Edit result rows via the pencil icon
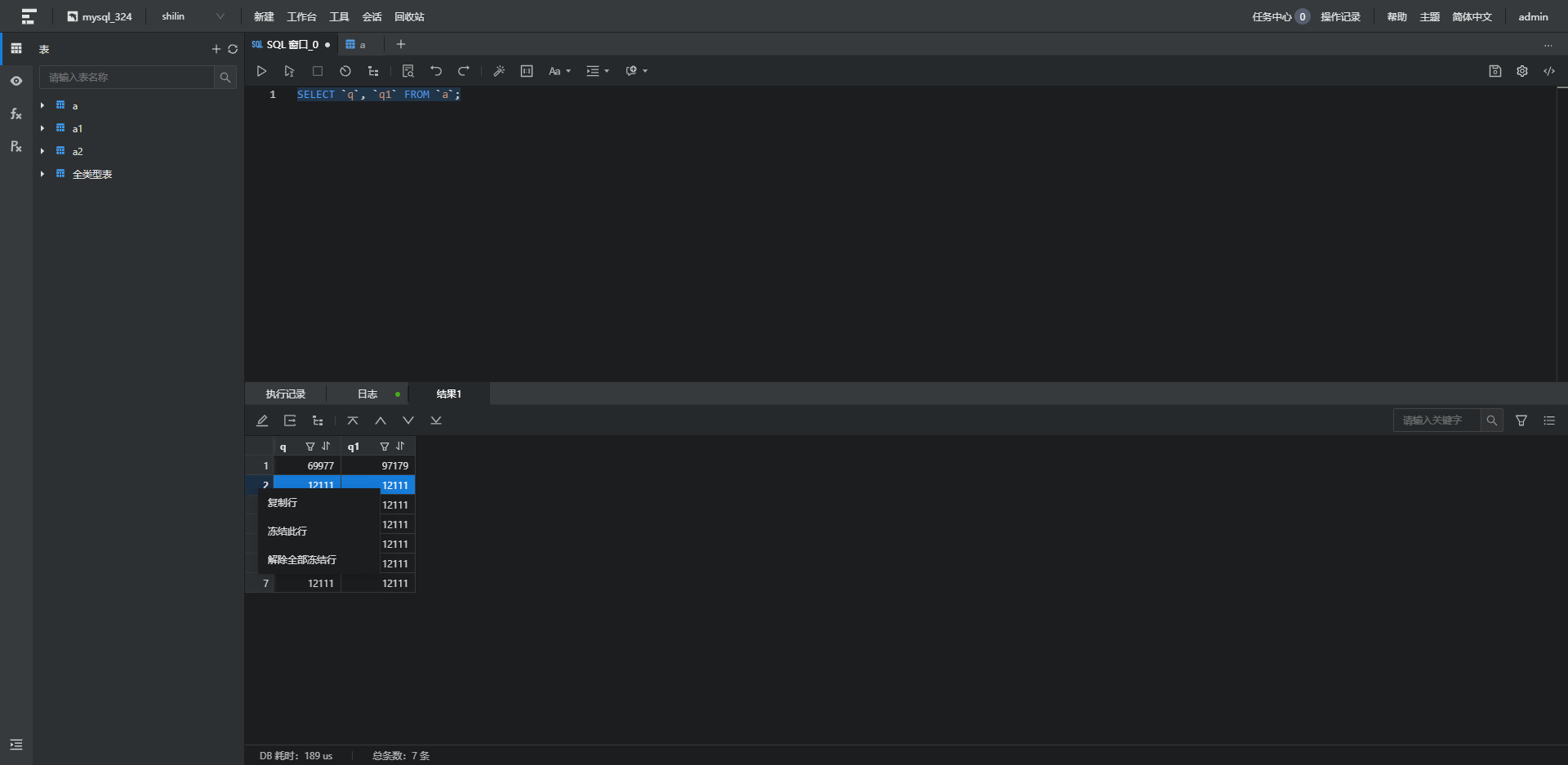The width and height of the screenshot is (1568, 765). point(262,420)
